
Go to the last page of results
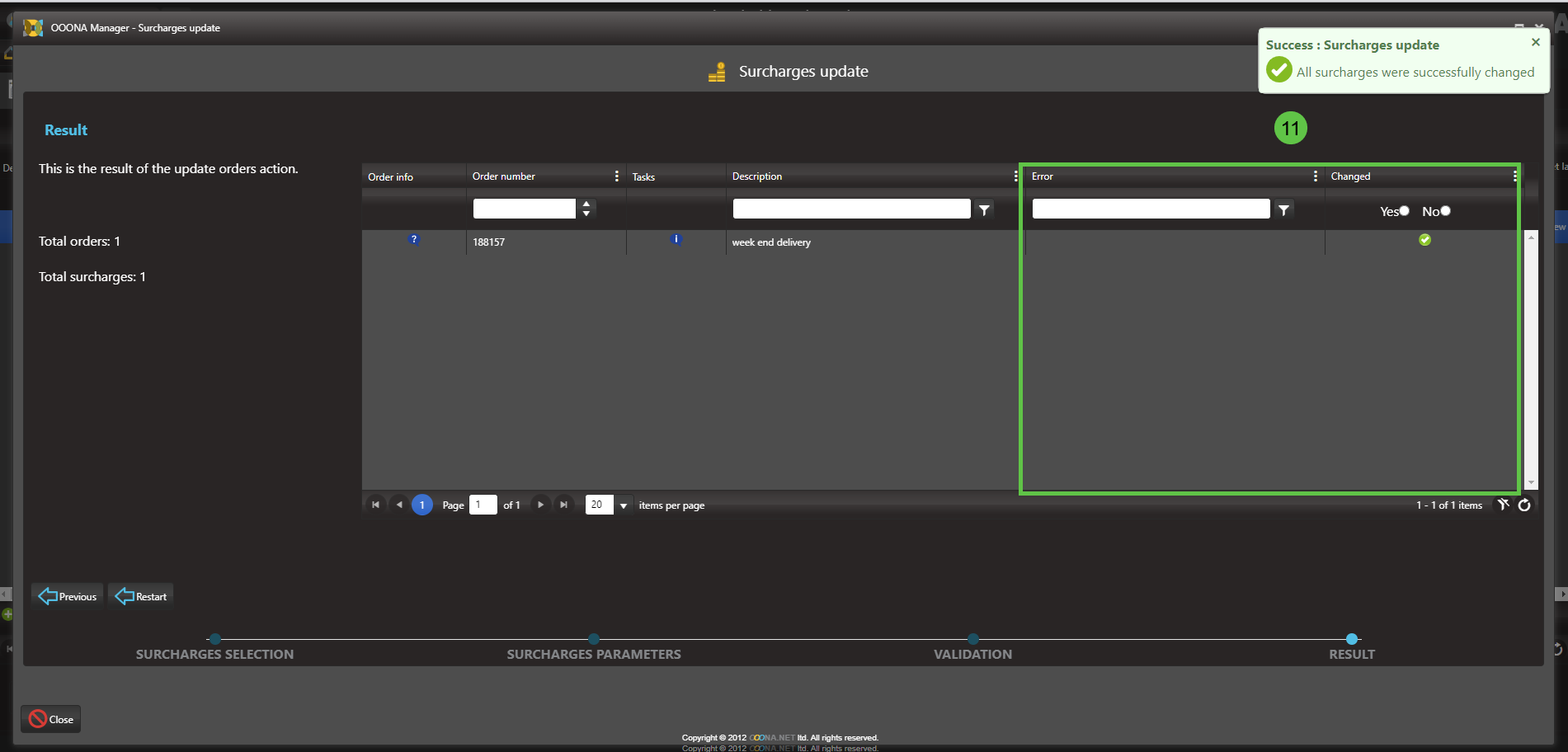click(x=564, y=505)
